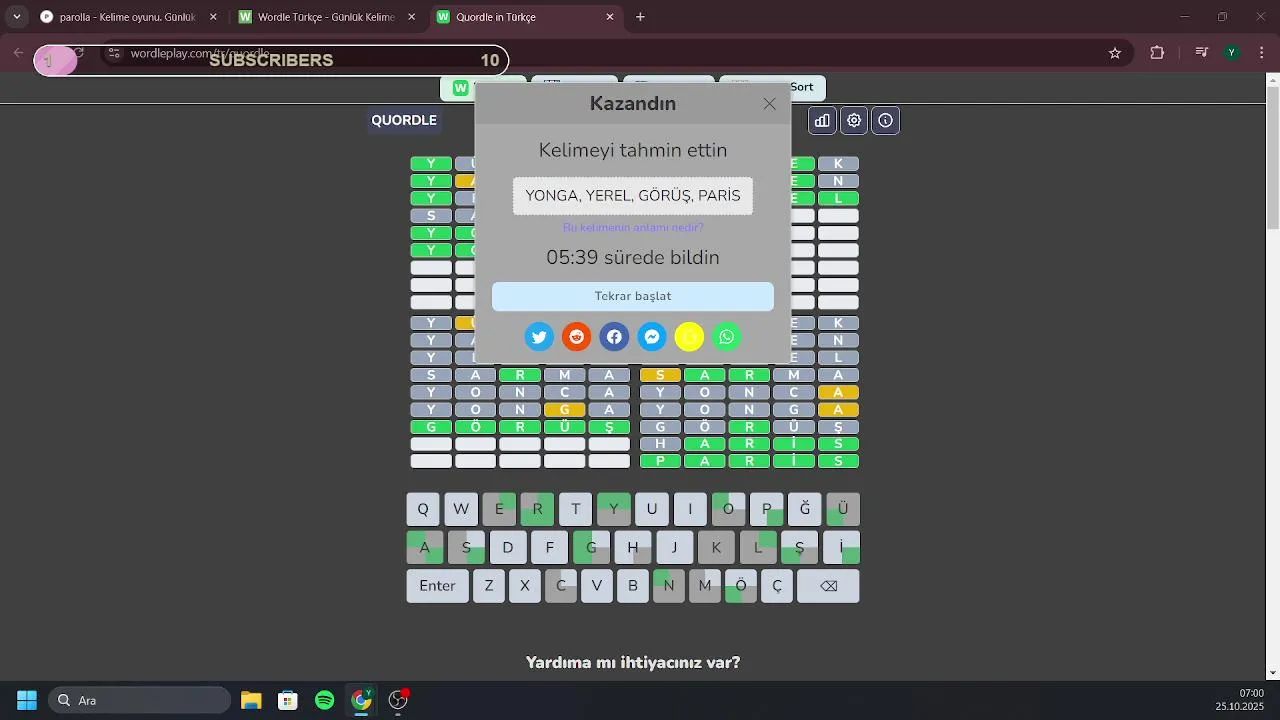The width and height of the screenshot is (1280, 720).
Task: Tap the W key on game keyboard
Action: 461,509
